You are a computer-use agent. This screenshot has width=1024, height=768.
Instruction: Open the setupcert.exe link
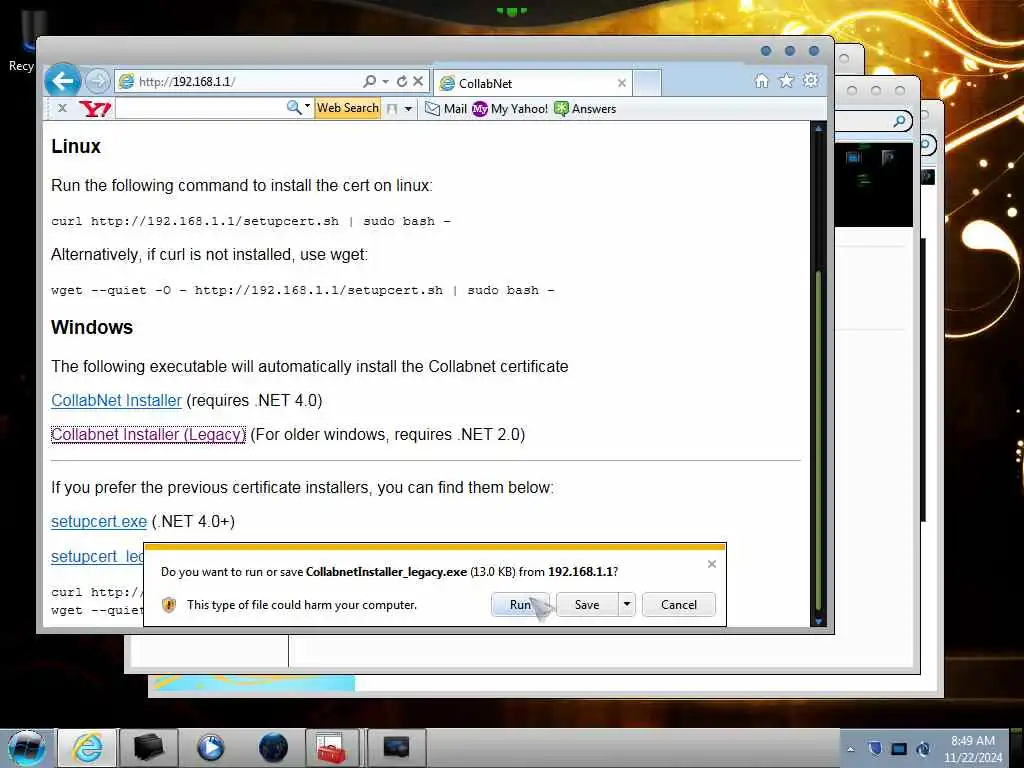(99, 521)
